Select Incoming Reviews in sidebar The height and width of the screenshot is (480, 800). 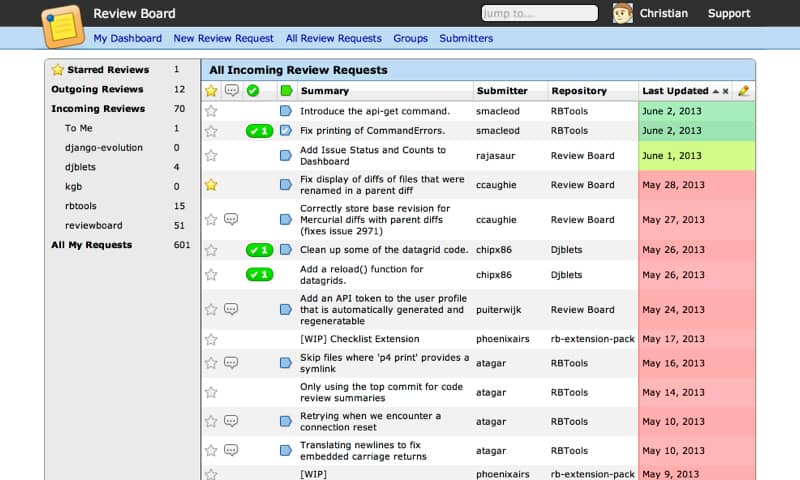point(98,109)
